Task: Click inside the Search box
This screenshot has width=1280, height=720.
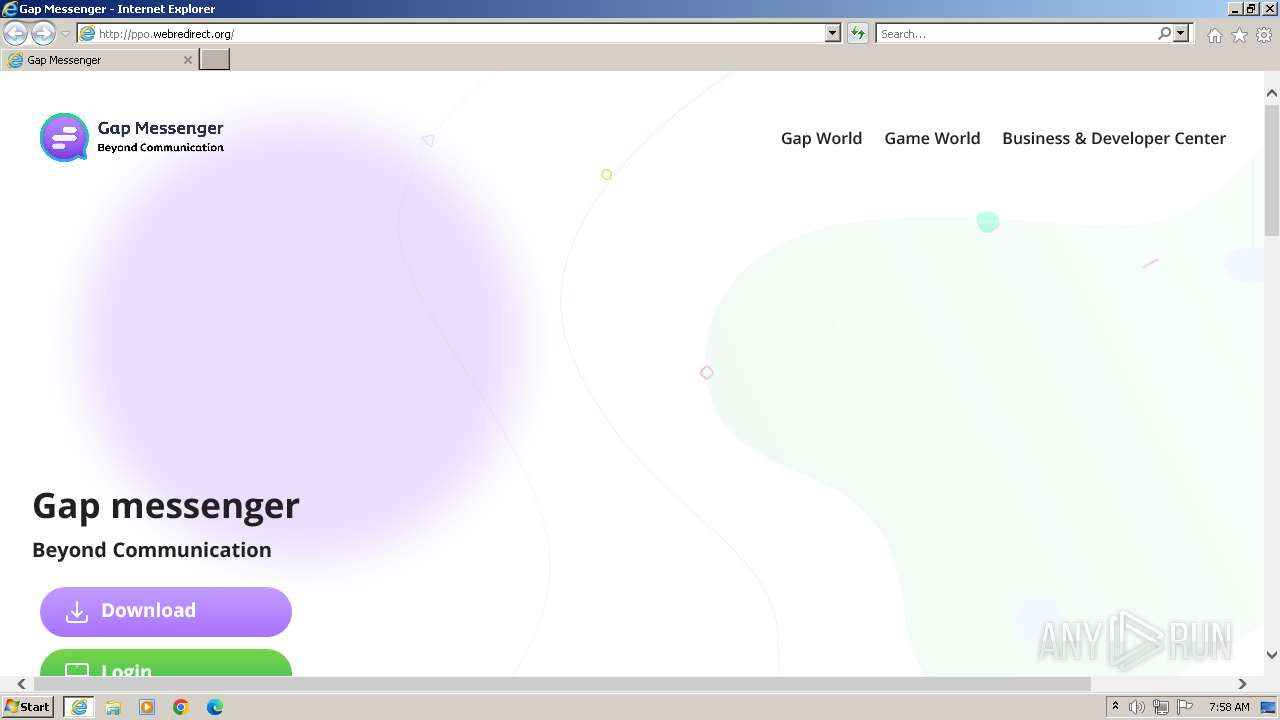Action: 1015,34
